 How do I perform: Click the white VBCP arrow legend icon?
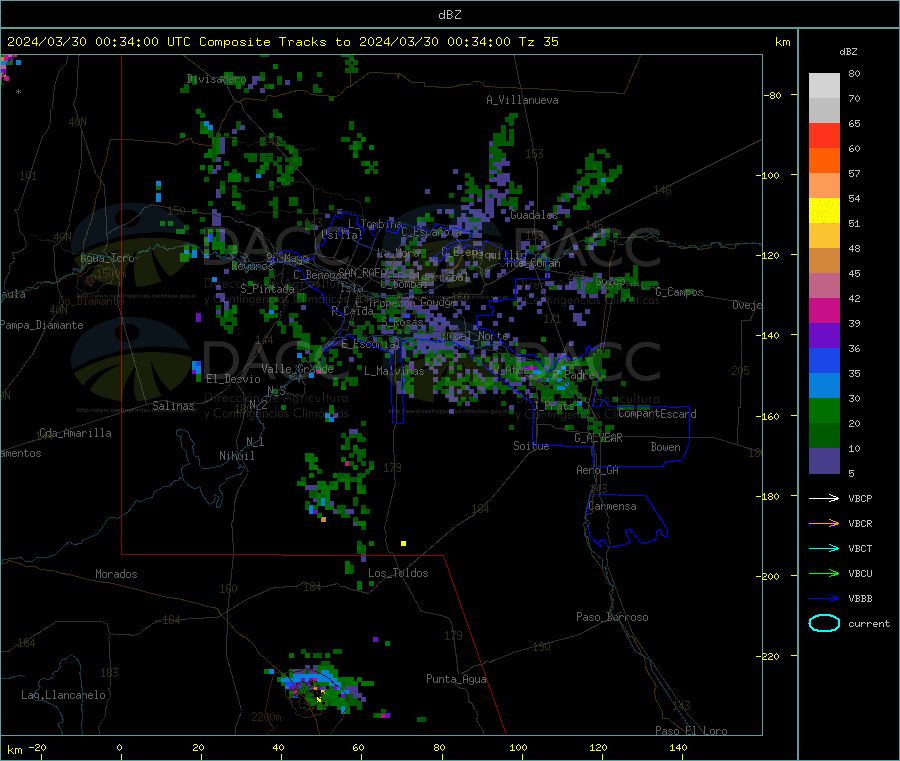point(824,498)
